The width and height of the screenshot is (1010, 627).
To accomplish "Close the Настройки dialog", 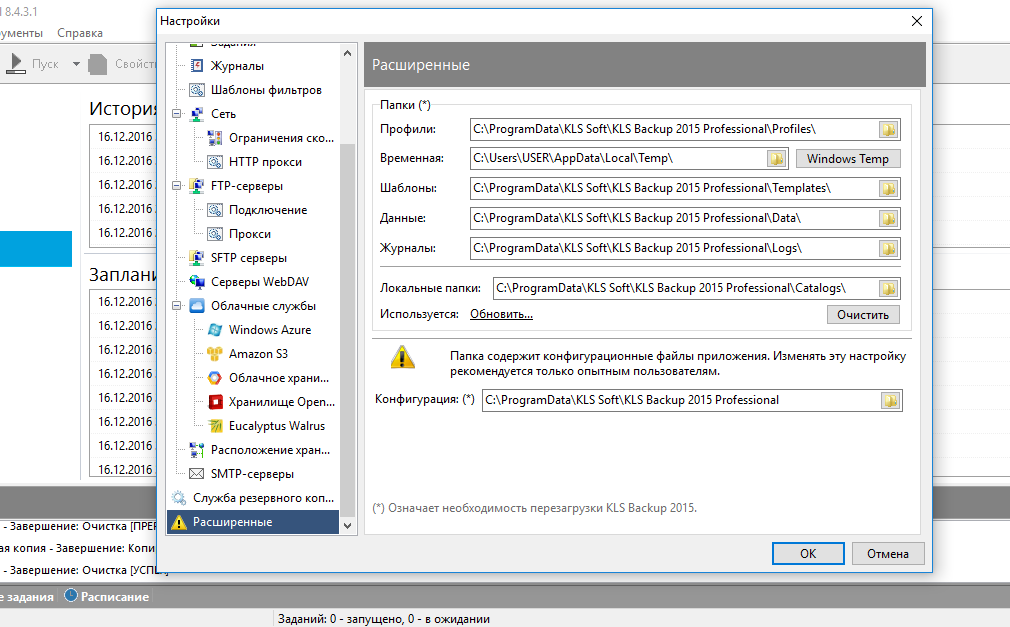I will click(917, 21).
